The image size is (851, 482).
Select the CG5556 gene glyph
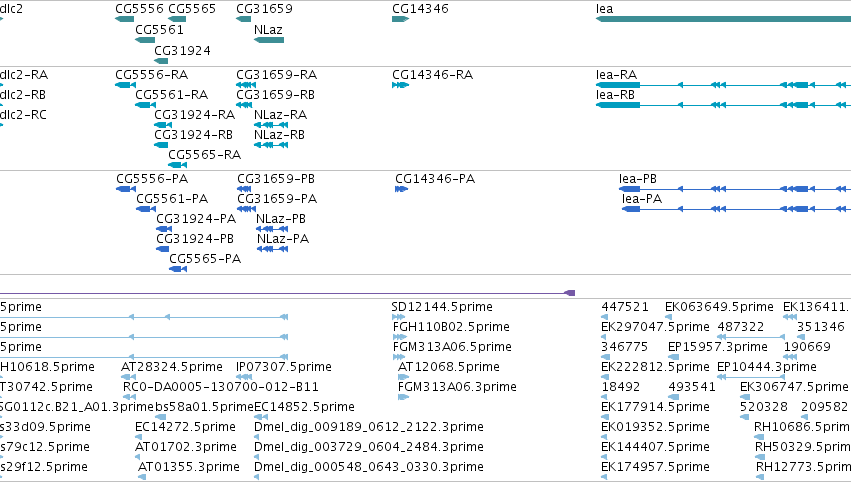124,19
